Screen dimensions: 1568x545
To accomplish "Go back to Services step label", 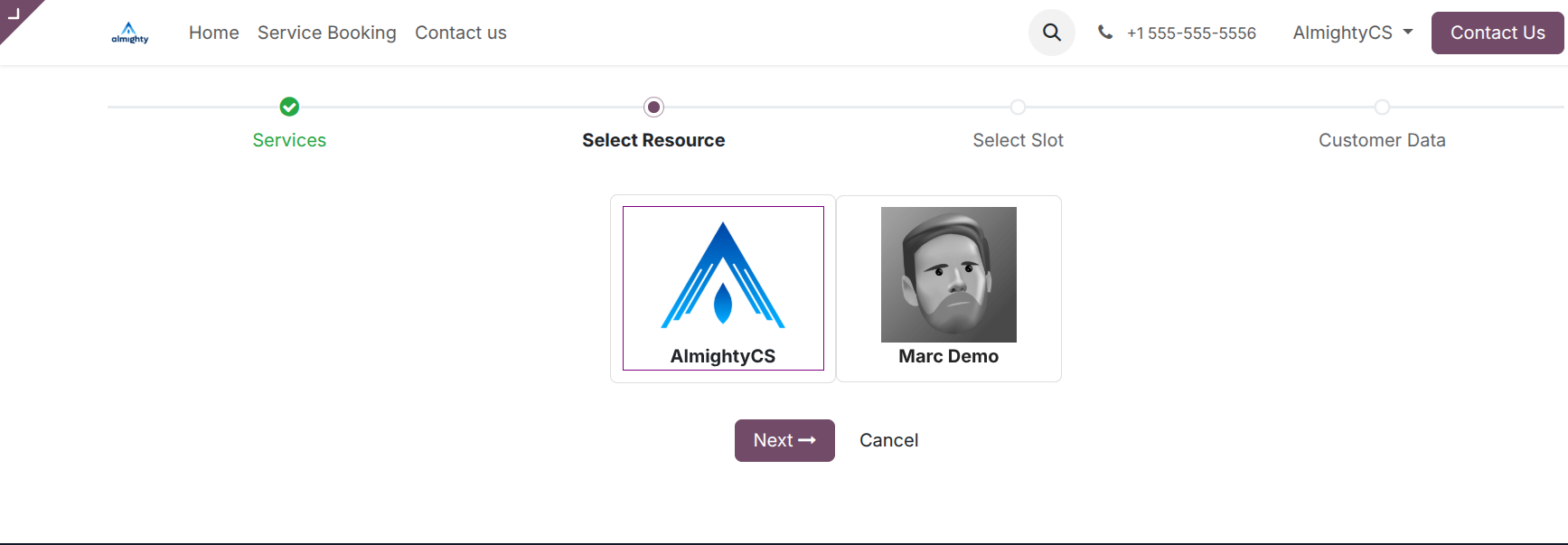I will click(x=289, y=140).
